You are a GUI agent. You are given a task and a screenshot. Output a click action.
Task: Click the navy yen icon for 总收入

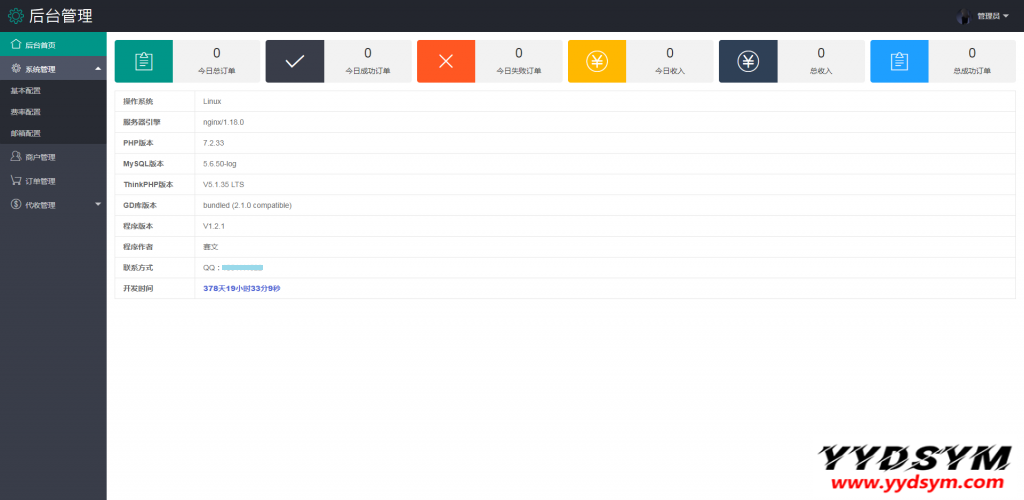pyautogui.click(x=748, y=61)
